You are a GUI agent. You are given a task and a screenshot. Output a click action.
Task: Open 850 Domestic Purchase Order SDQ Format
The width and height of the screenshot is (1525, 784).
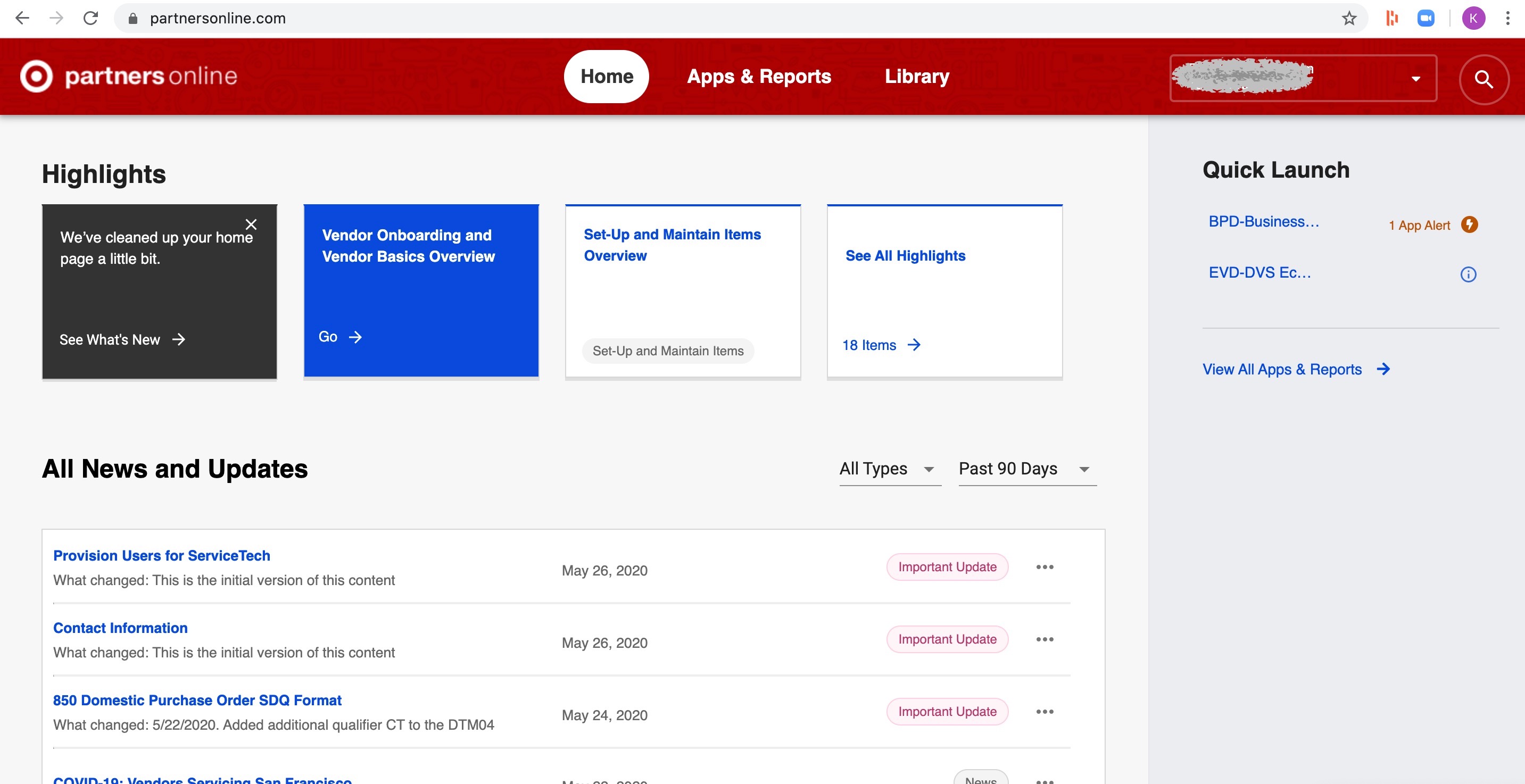tap(197, 700)
